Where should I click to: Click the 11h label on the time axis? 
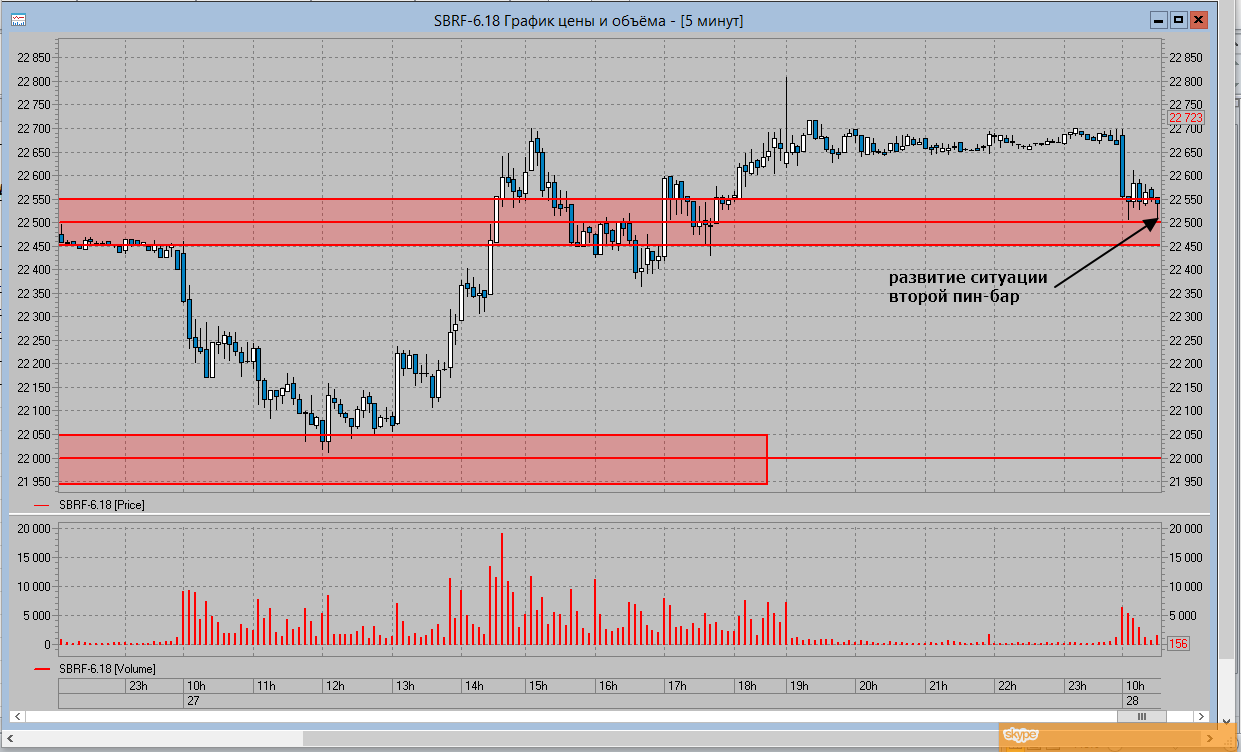coord(266,685)
